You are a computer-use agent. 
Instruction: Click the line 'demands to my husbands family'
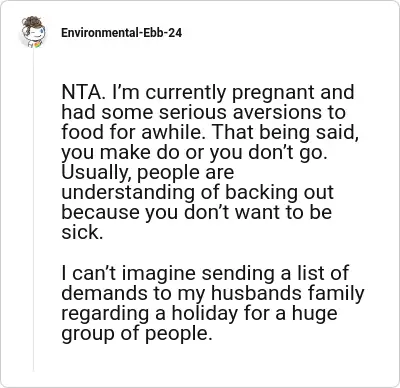point(213,293)
